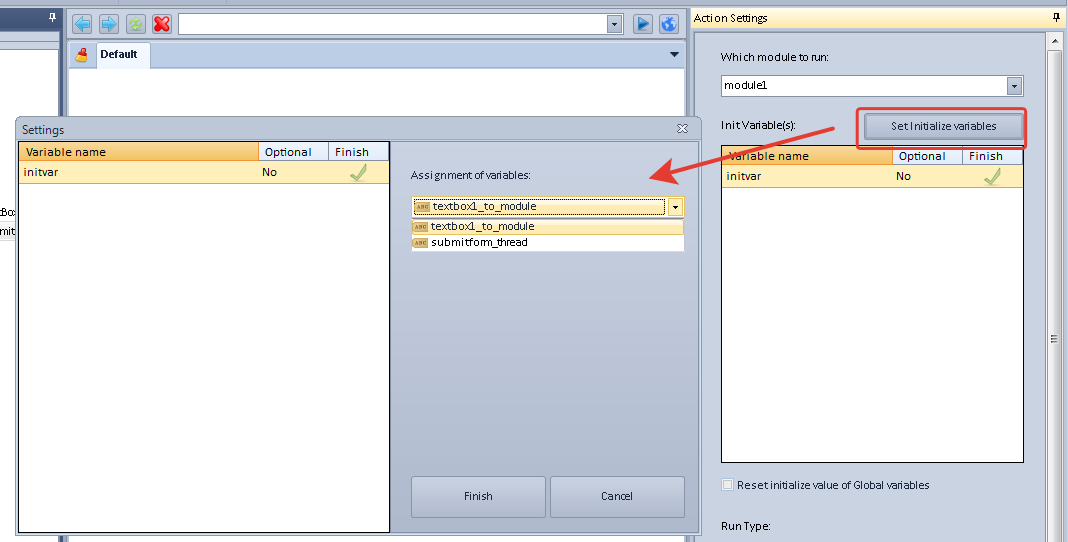Close the Settings dialog
This screenshot has width=1068, height=542.
pos(682,129)
